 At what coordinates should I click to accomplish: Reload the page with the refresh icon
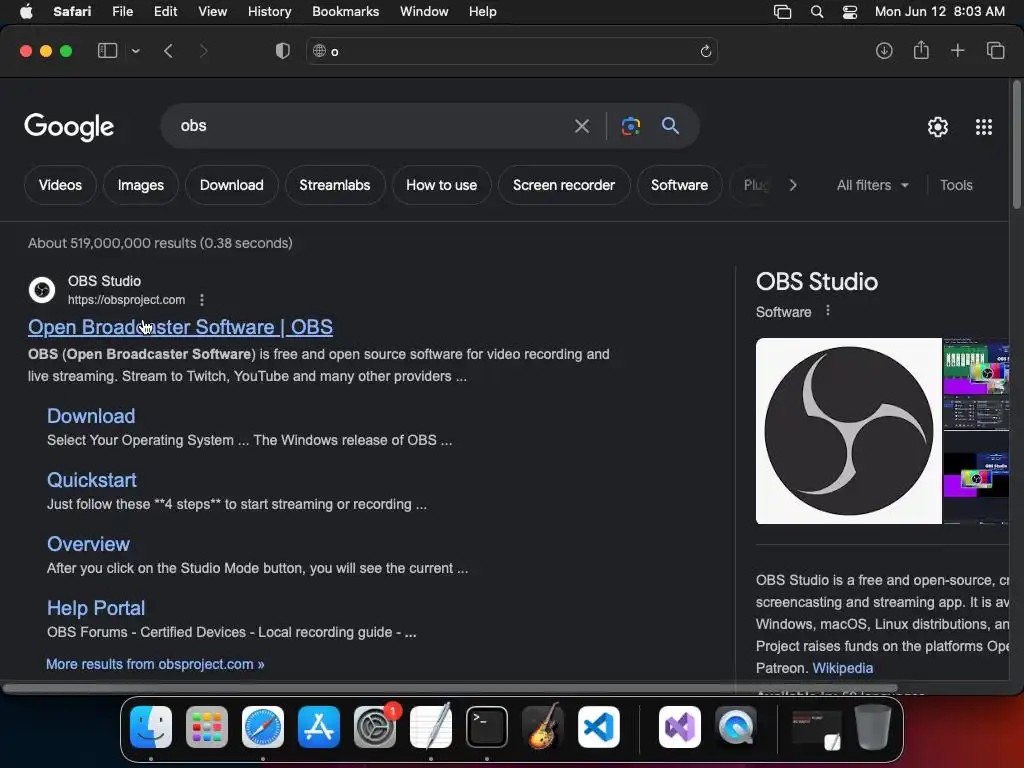click(x=705, y=51)
